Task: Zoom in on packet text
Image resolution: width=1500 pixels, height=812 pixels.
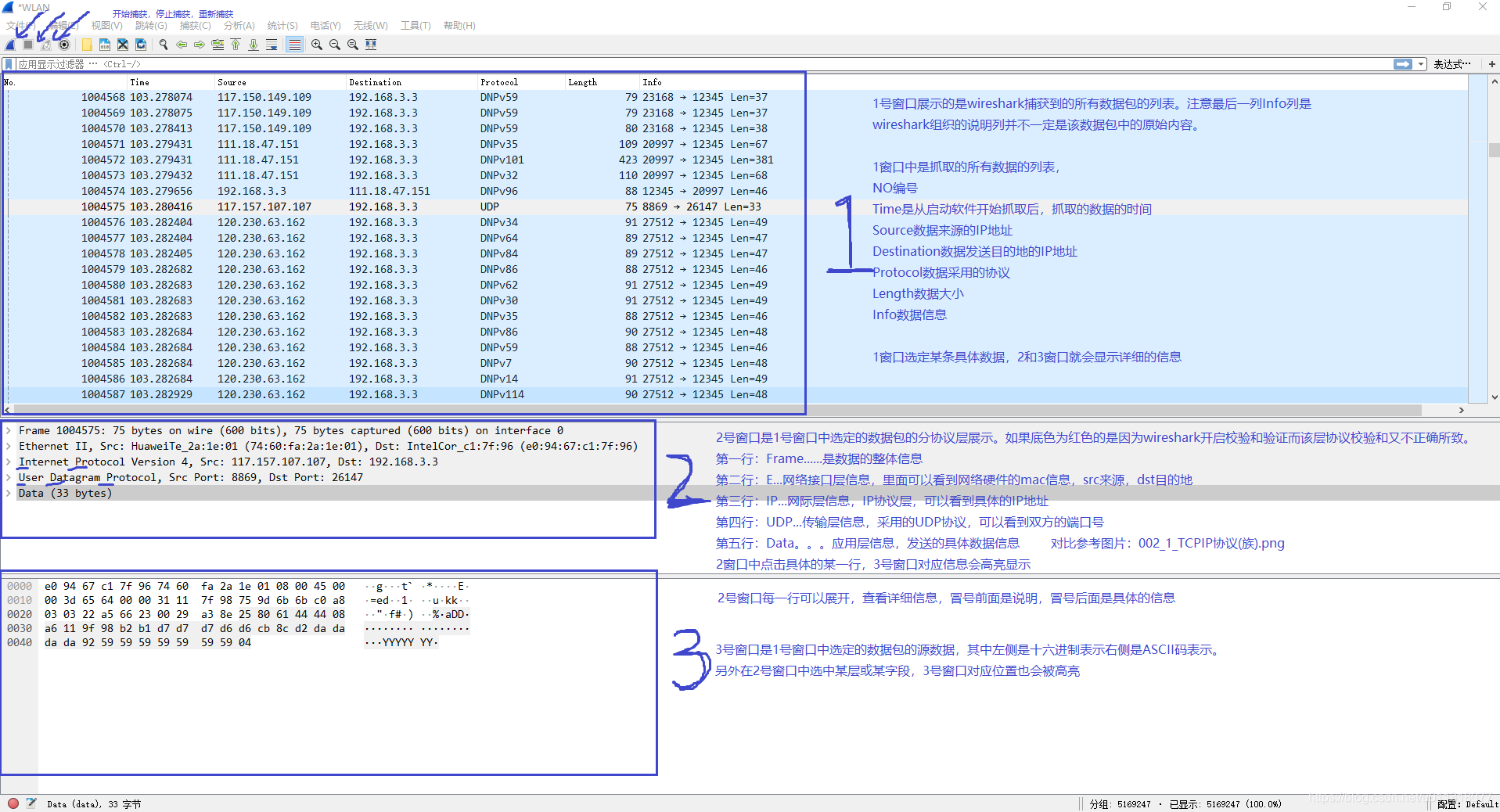Action: pyautogui.click(x=317, y=45)
